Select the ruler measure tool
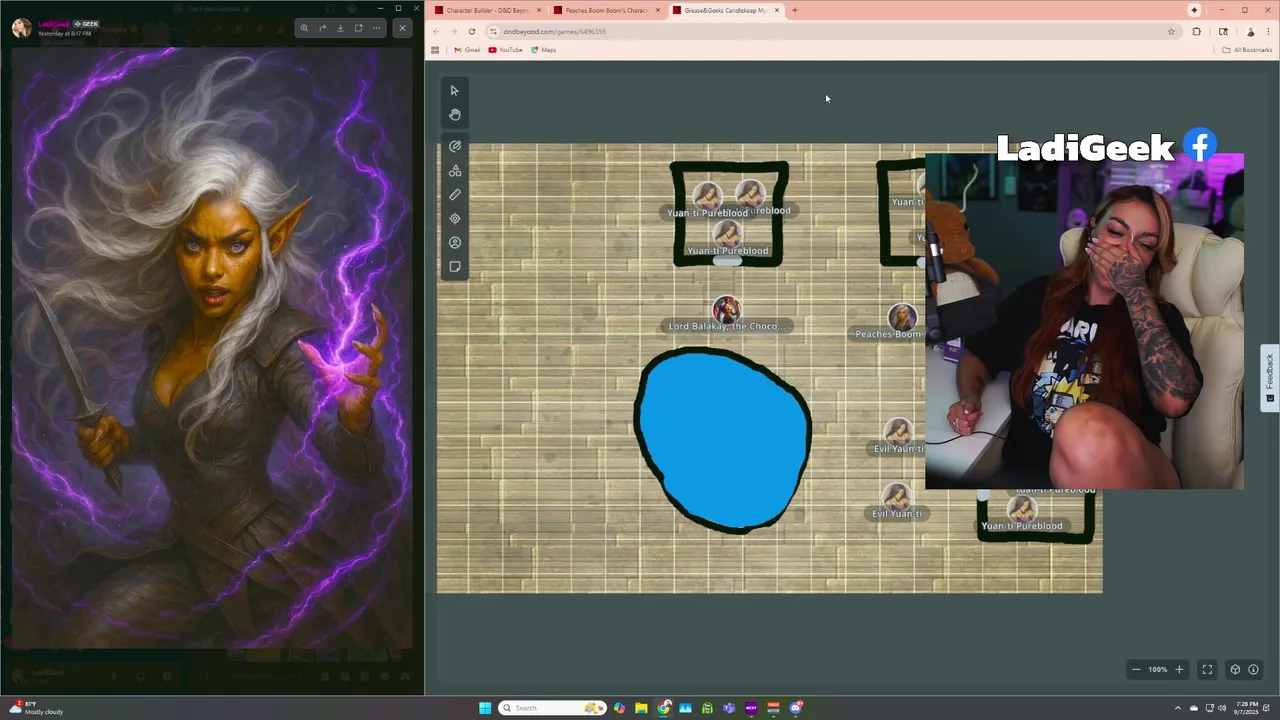The height and width of the screenshot is (720, 1280). (455, 195)
